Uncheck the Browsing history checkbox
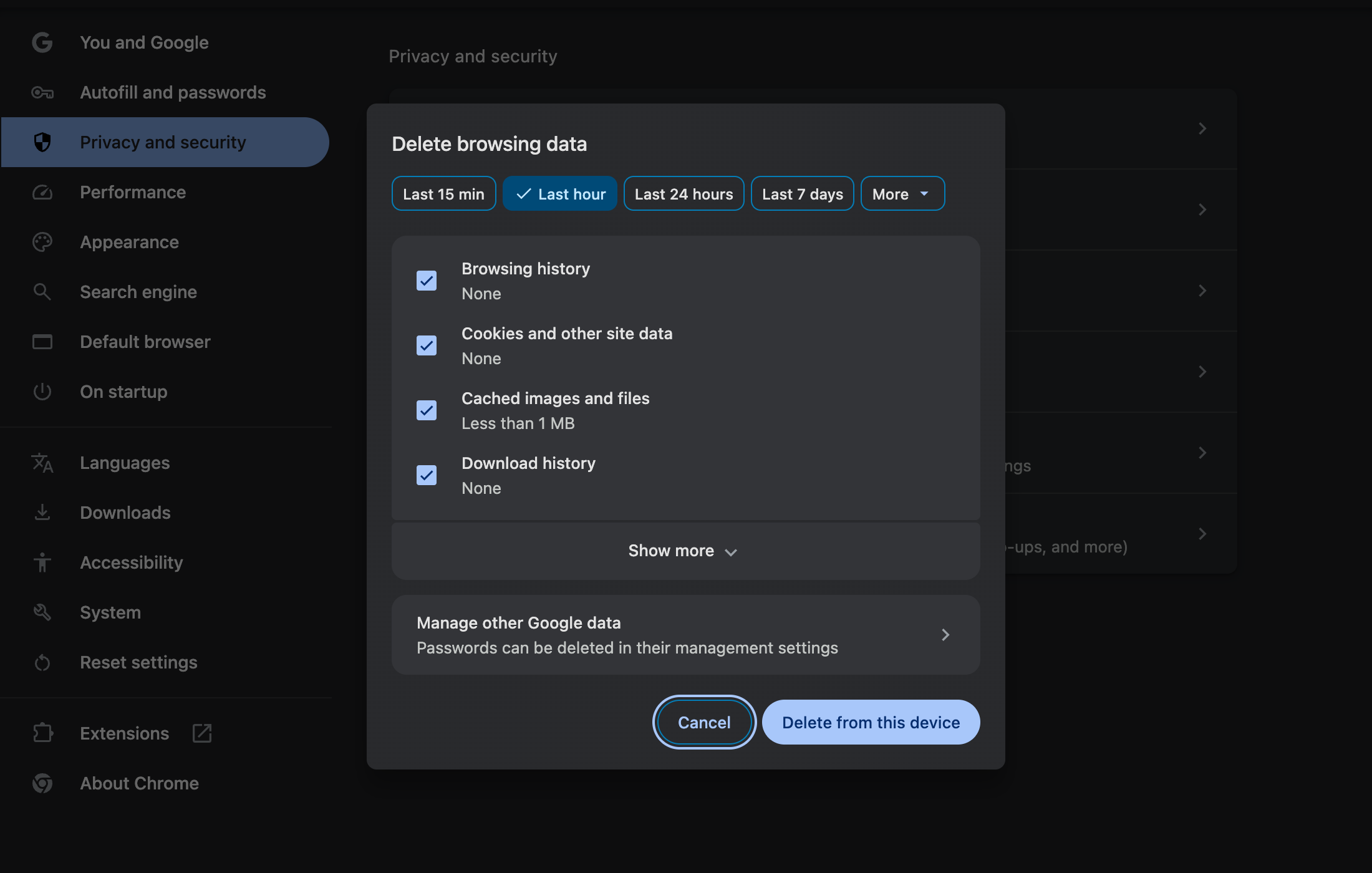 point(427,281)
